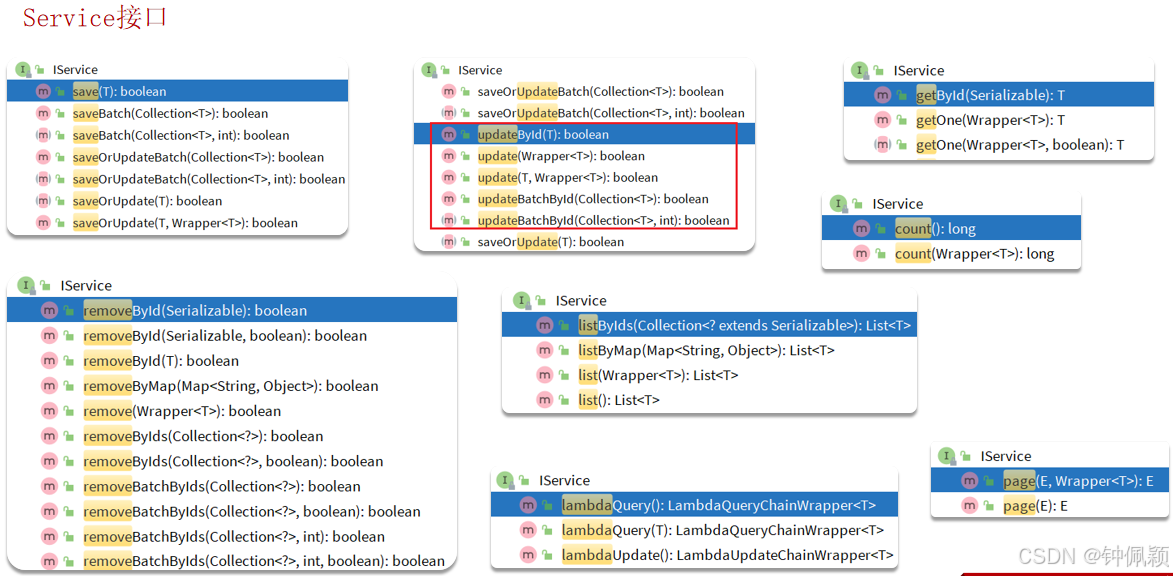Click the IService interface icon above the count() row
This screenshot has height=576, width=1173.
tap(839, 203)
